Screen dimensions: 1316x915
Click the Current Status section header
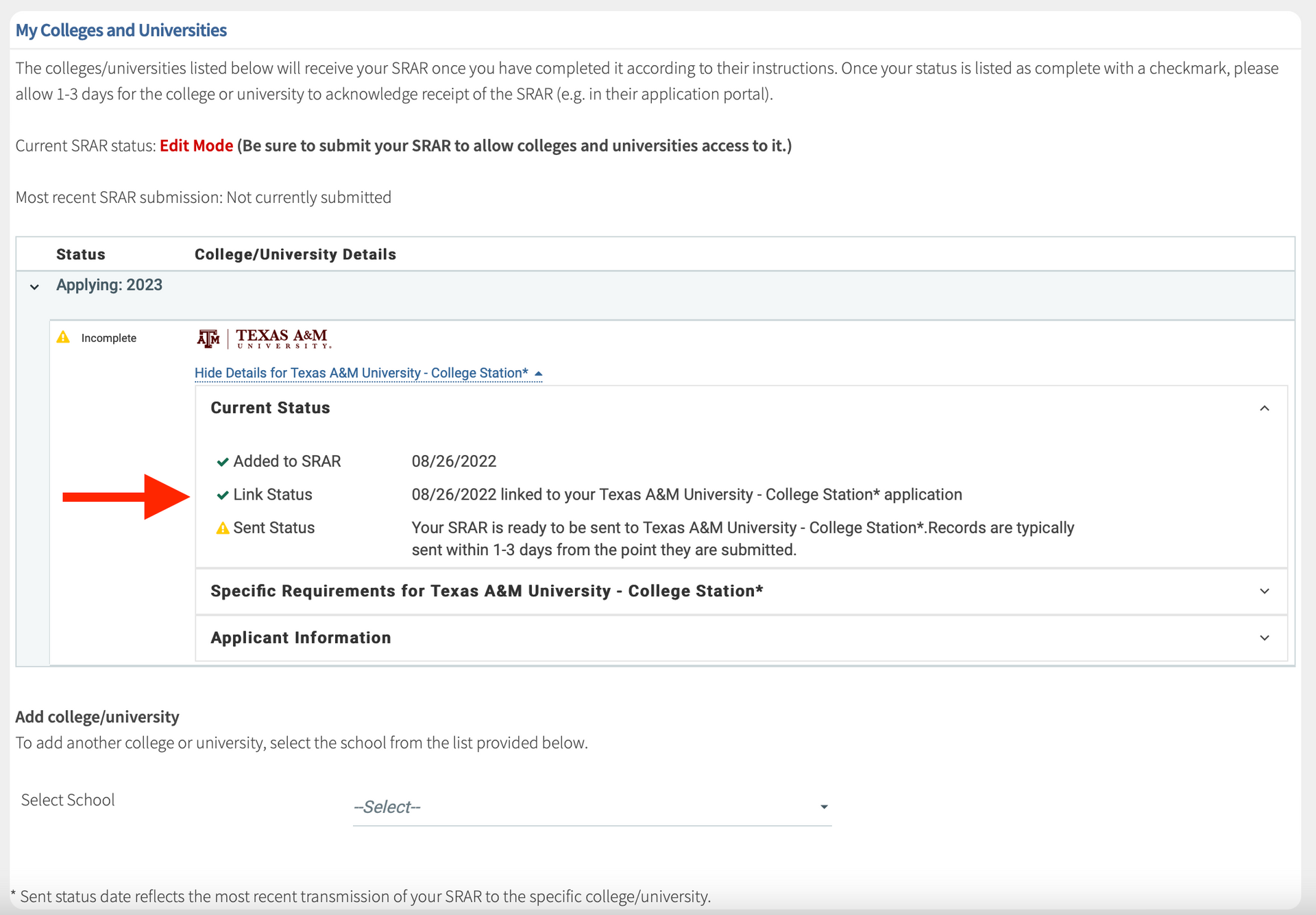(270, 408)
